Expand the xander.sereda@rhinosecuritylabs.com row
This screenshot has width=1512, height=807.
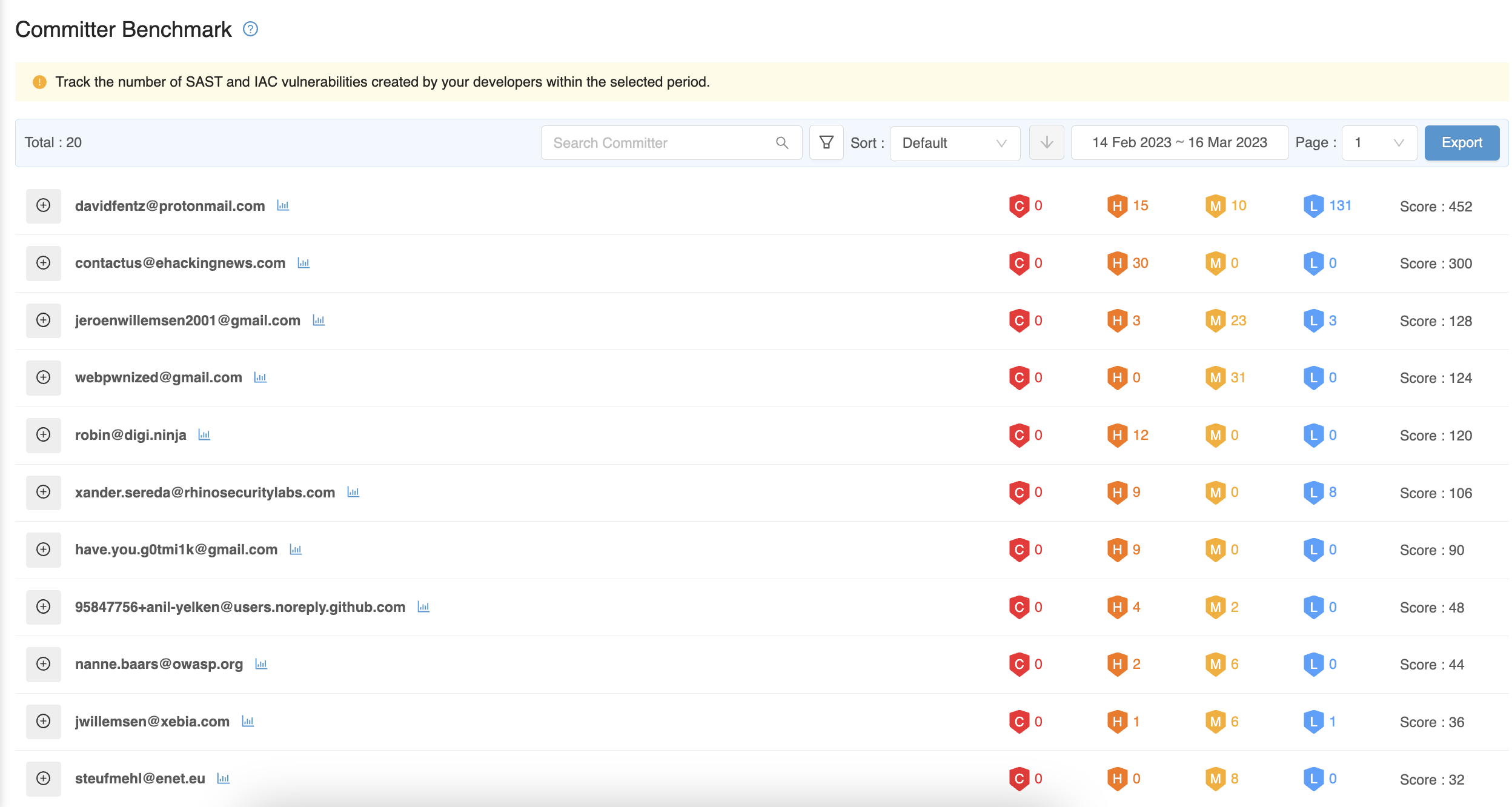(44, 492)
